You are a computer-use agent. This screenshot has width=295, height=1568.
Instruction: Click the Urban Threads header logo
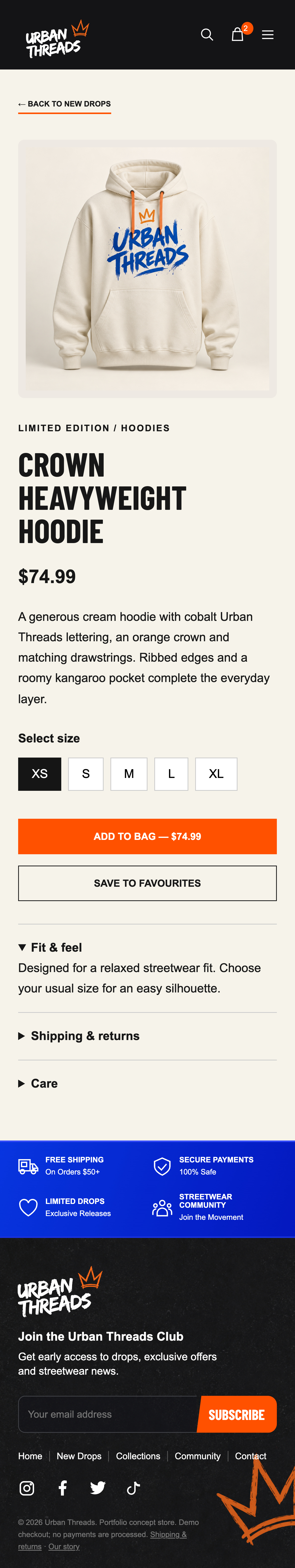(57, 39)
